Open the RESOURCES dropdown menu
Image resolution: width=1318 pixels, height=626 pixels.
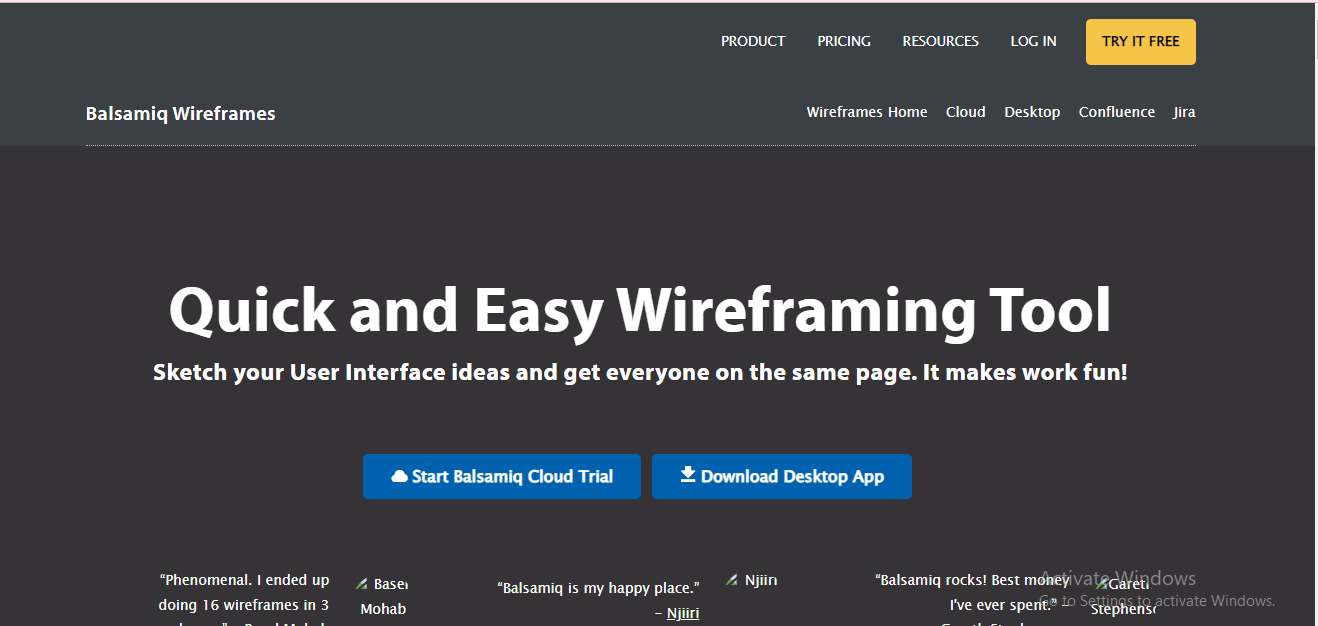coord(940,41)
